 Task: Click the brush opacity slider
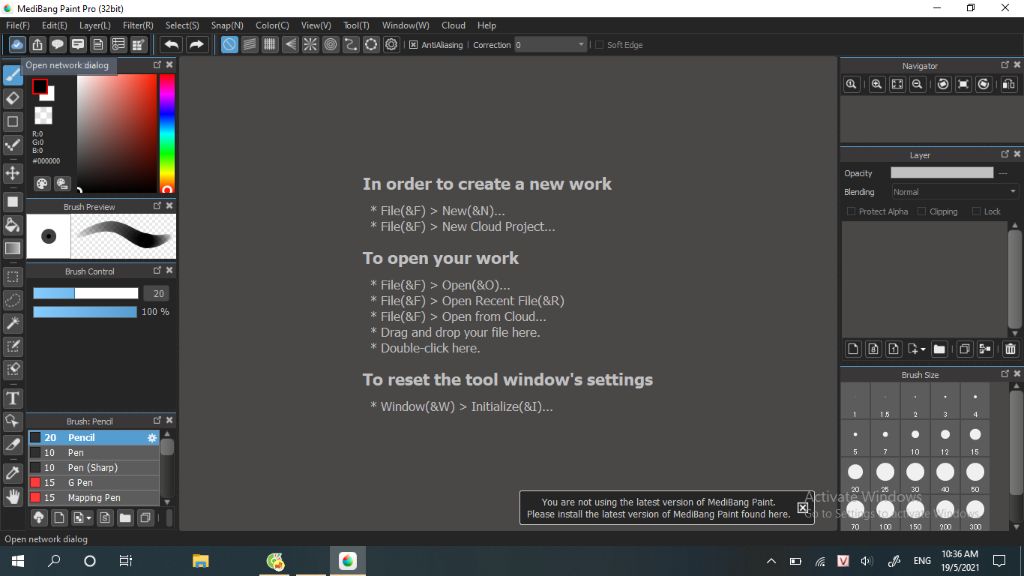coord(85,312)
